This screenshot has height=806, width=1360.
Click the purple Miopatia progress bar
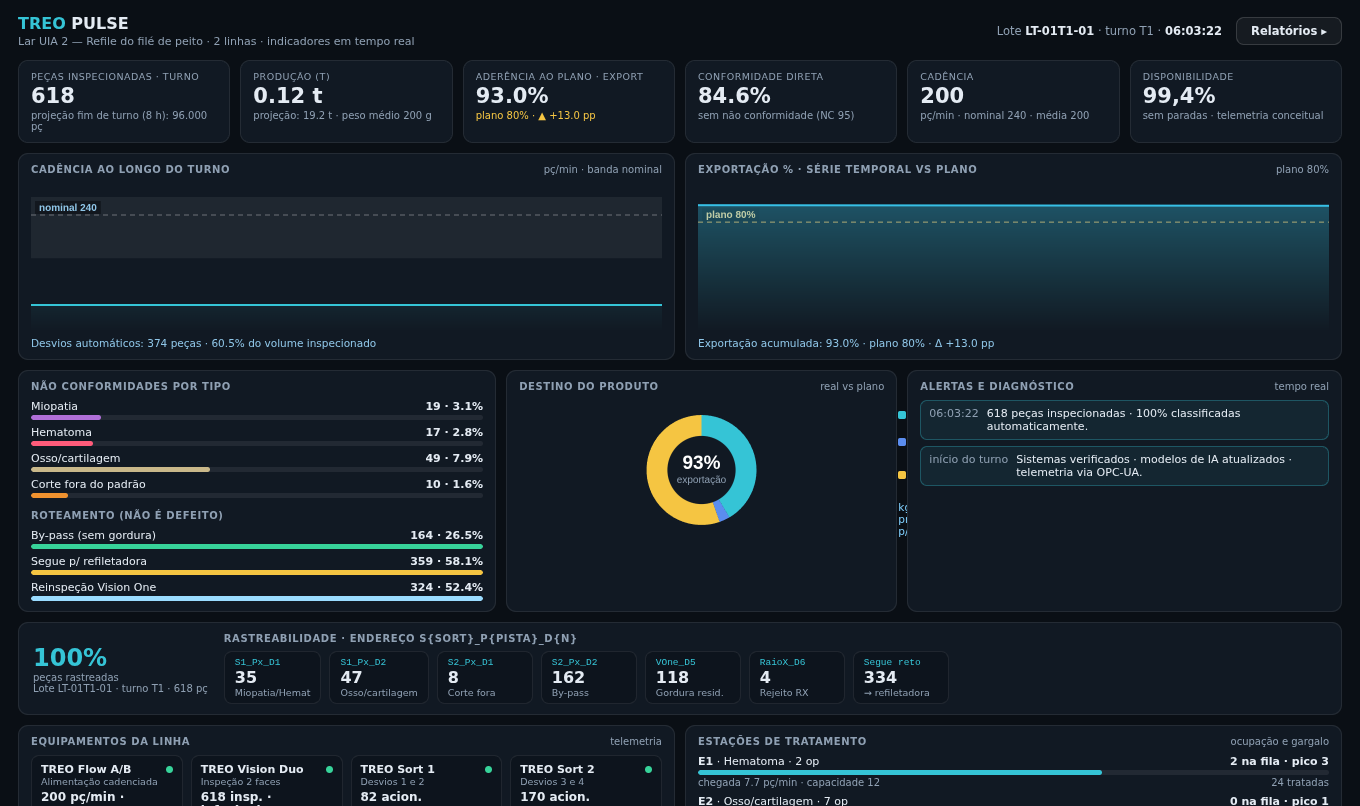[66, 418]
